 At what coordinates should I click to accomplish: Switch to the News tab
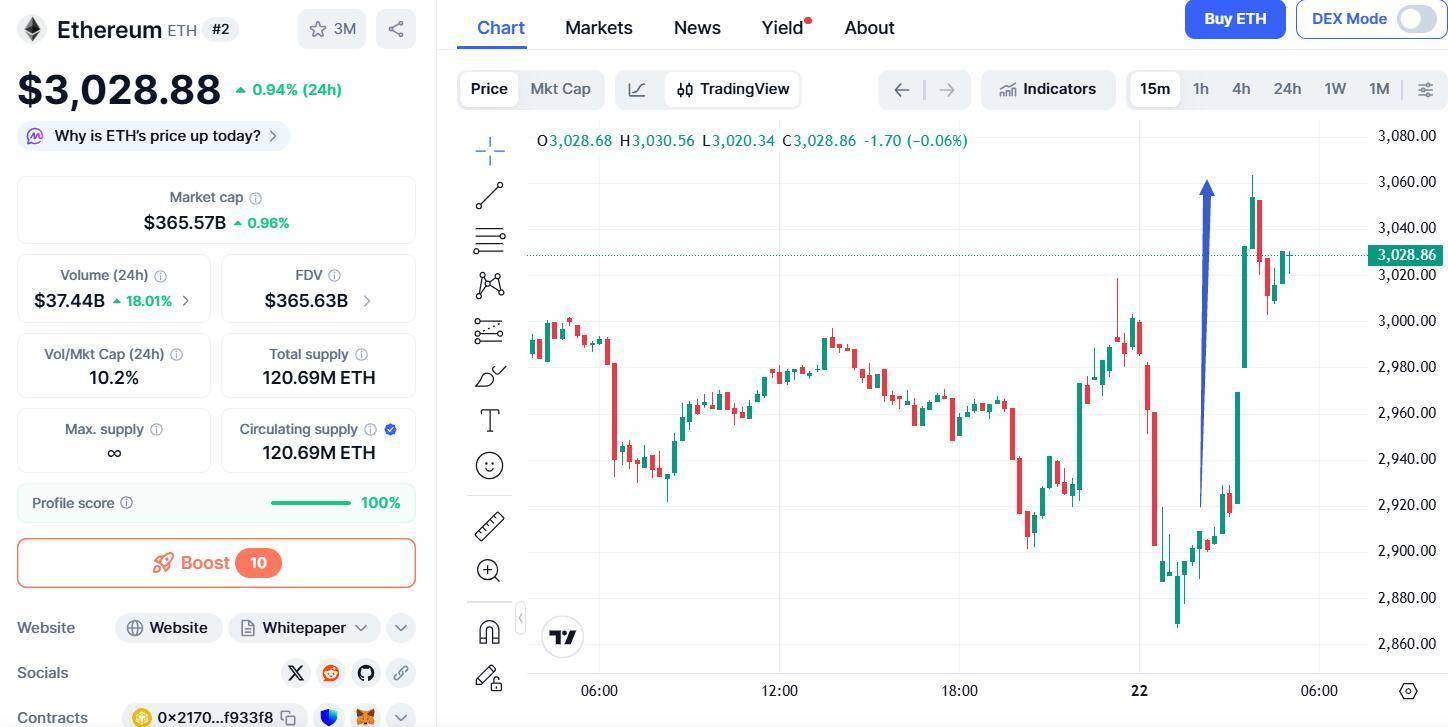coord(697,28)
